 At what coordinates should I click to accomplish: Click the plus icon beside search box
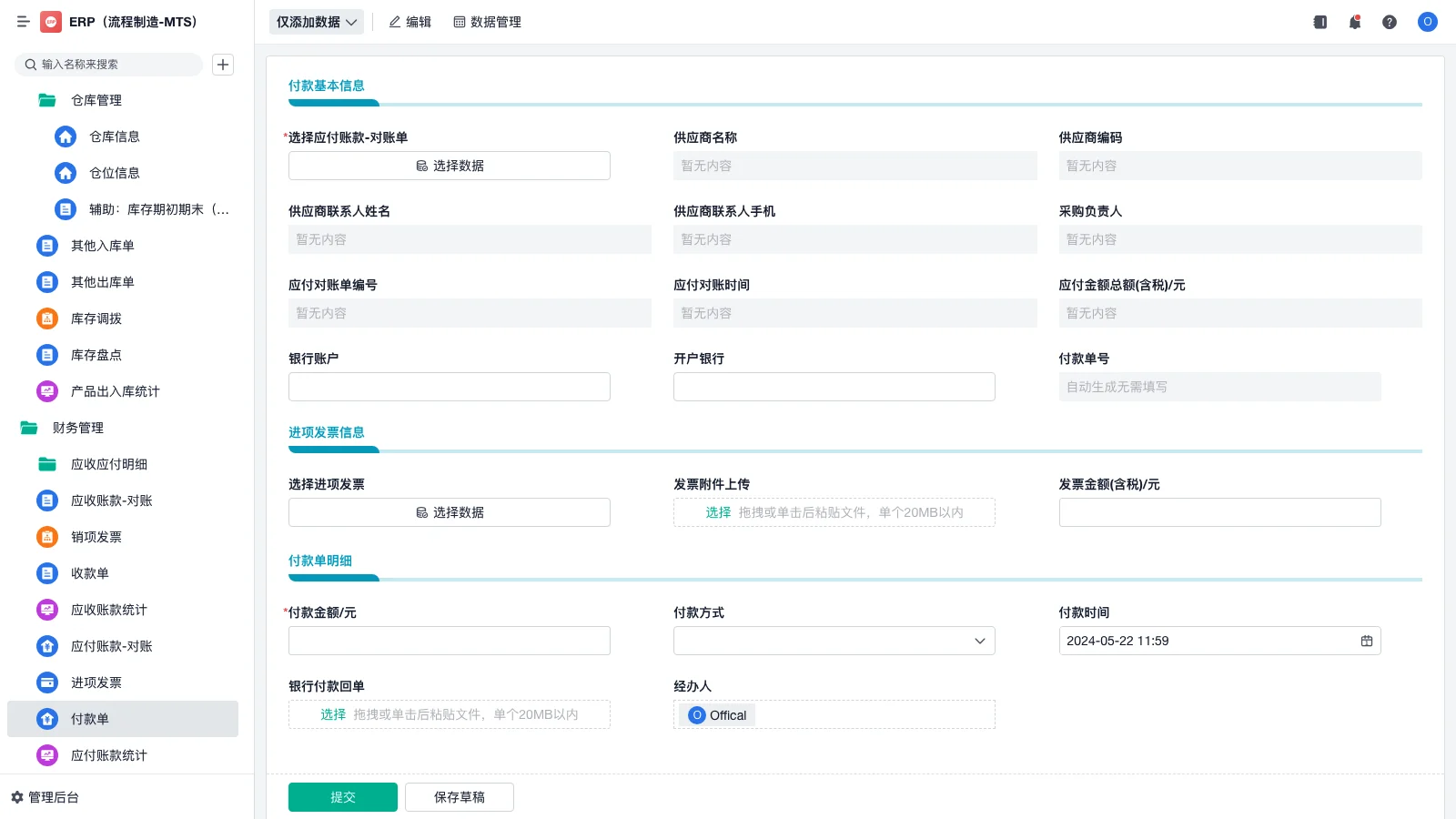click(x=223, y=65)
